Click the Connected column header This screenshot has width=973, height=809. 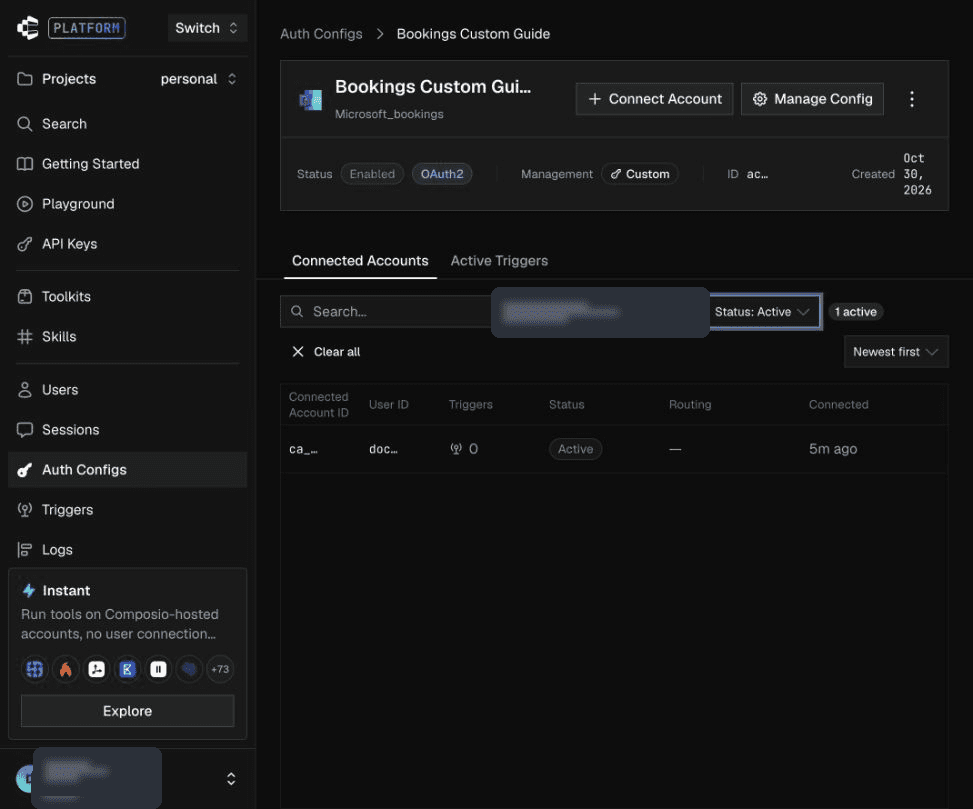pos(838,404)
